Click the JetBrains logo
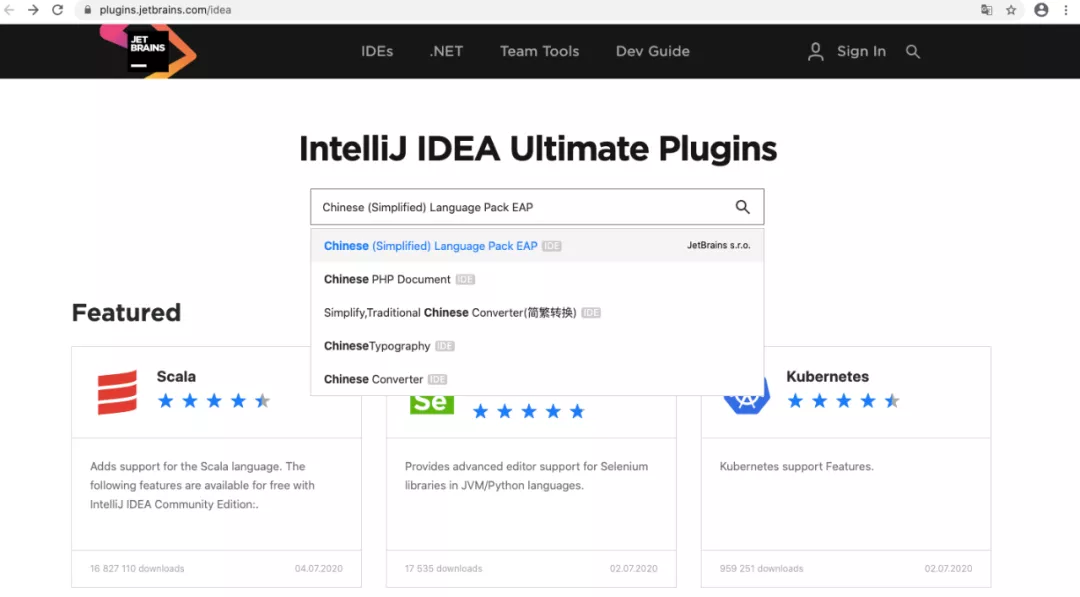 [147, 51]
